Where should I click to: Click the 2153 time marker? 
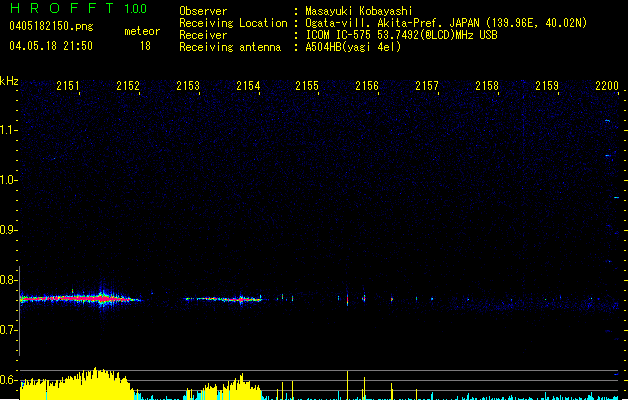coord(188,86)
